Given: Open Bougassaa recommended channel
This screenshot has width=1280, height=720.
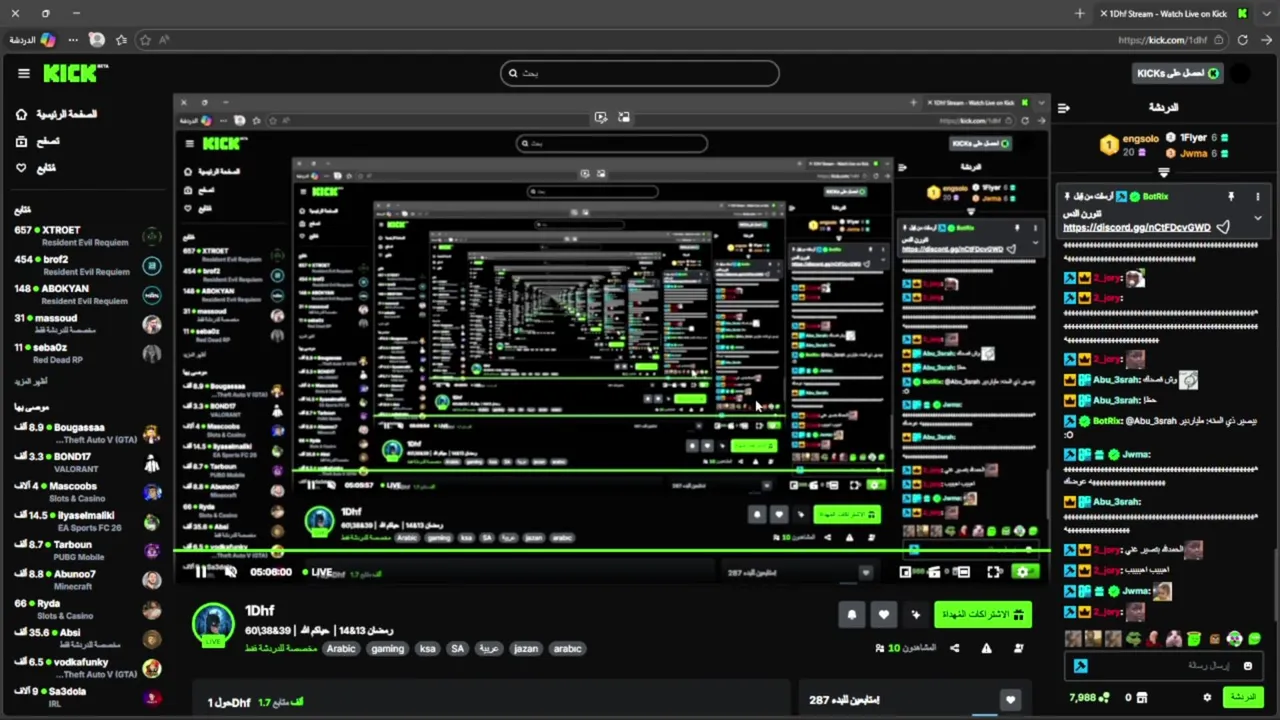Looking at the screenshot, I should pyautogui.click(x=87, y=433).
